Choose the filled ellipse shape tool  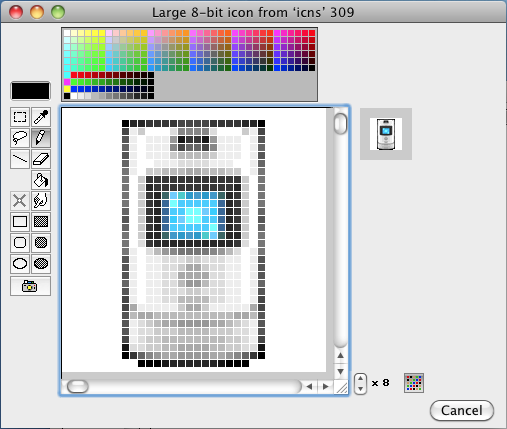click(41, 264)
